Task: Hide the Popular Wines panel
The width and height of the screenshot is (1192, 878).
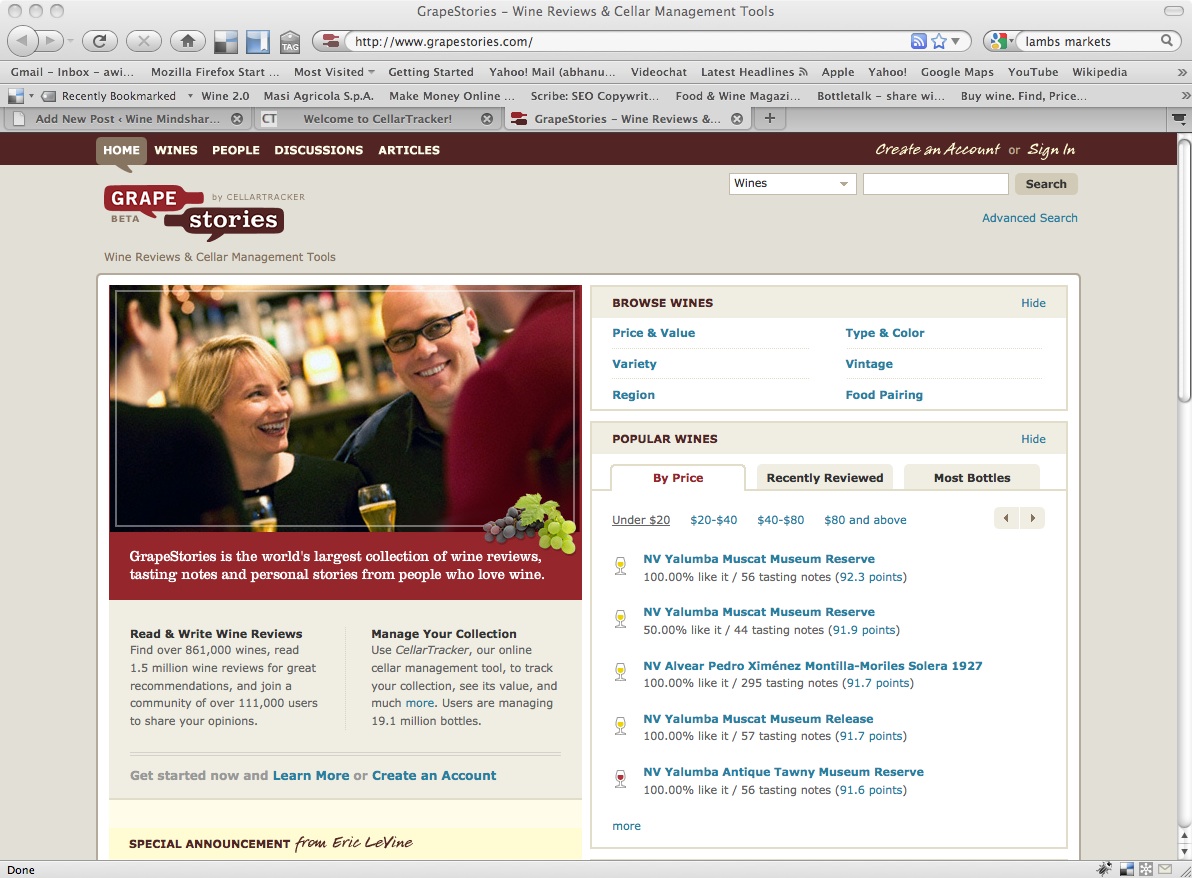Action: point(1033,439)
